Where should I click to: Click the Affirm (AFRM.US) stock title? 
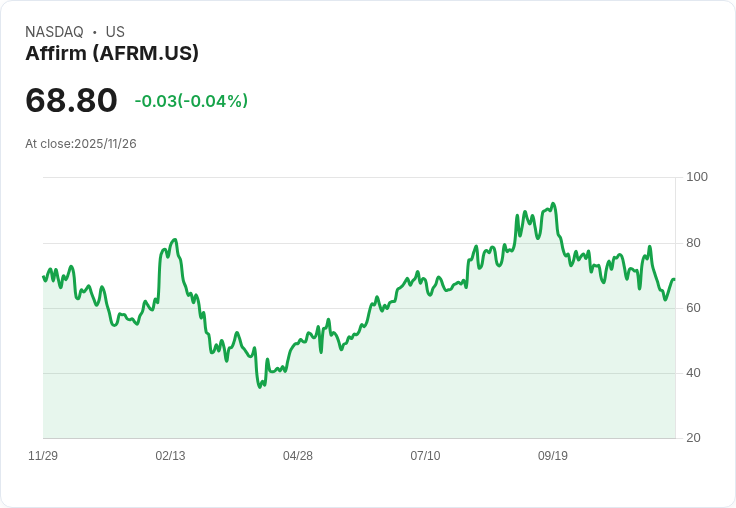(x=112, y=53)
